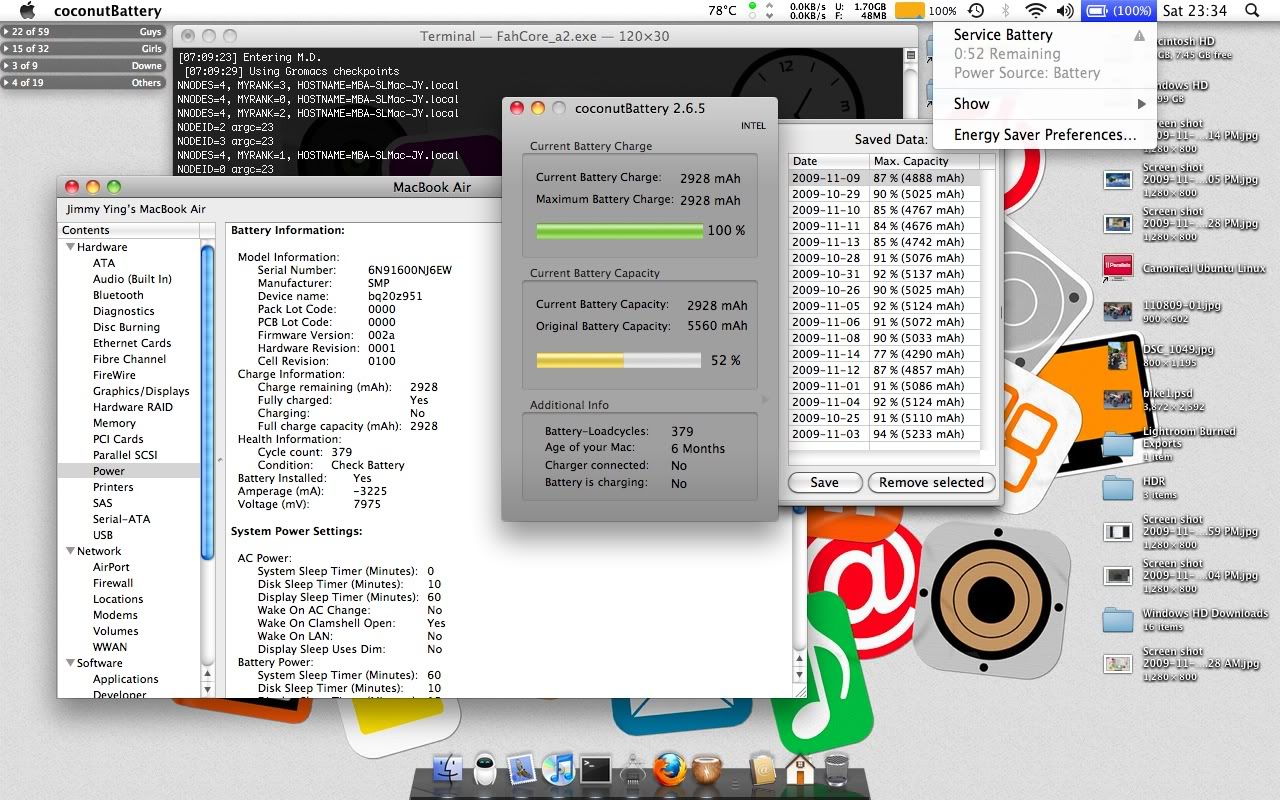Sort saved data by Date column
Screen dimensions: 1280x800
829,161
